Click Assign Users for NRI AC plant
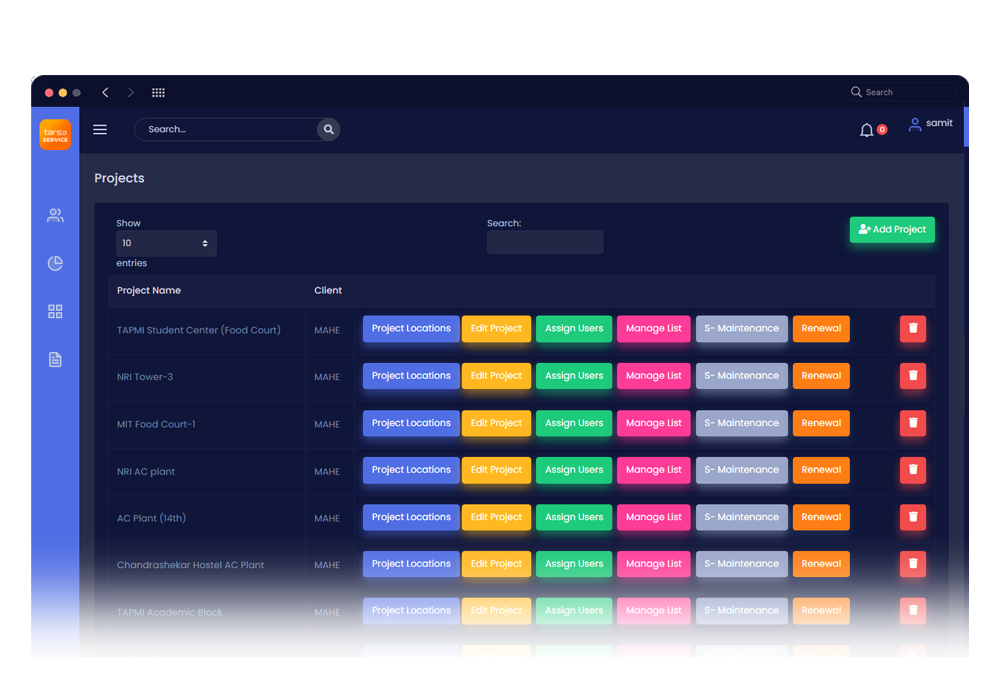 574,470
